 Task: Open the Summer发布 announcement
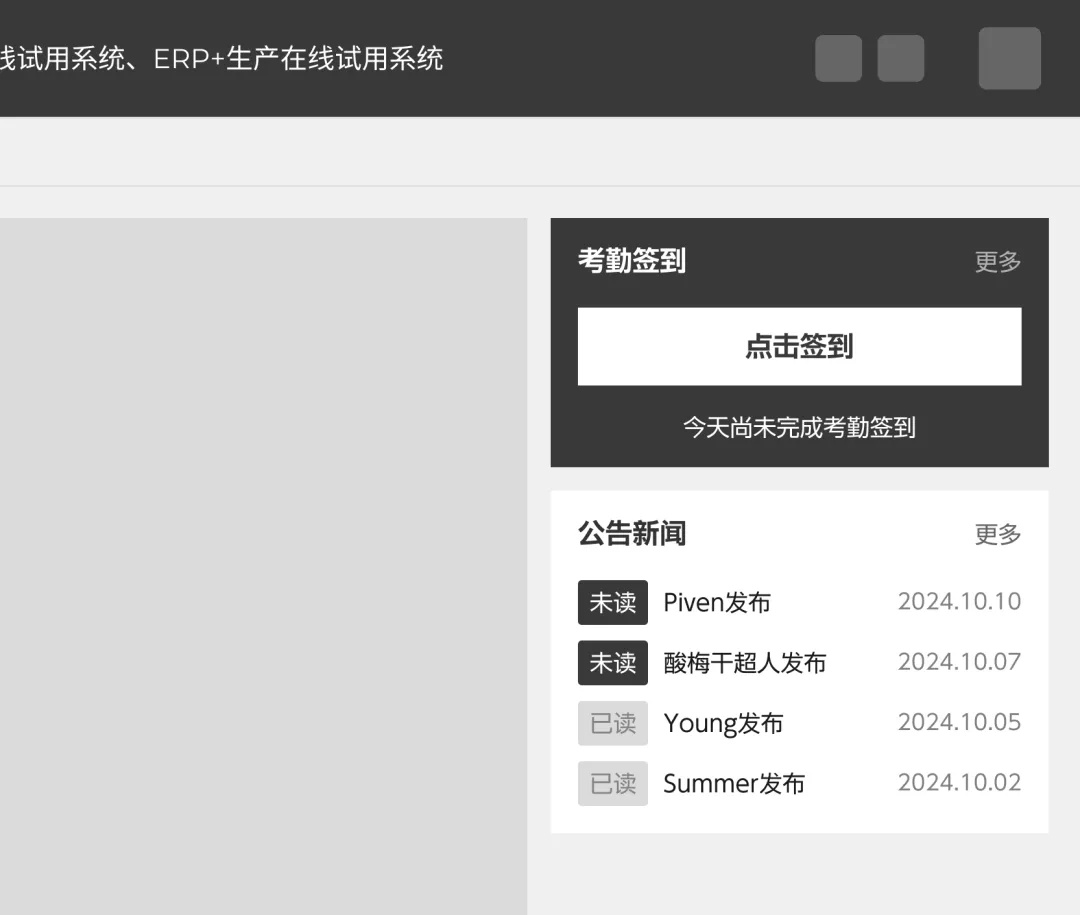coord(734,783)
